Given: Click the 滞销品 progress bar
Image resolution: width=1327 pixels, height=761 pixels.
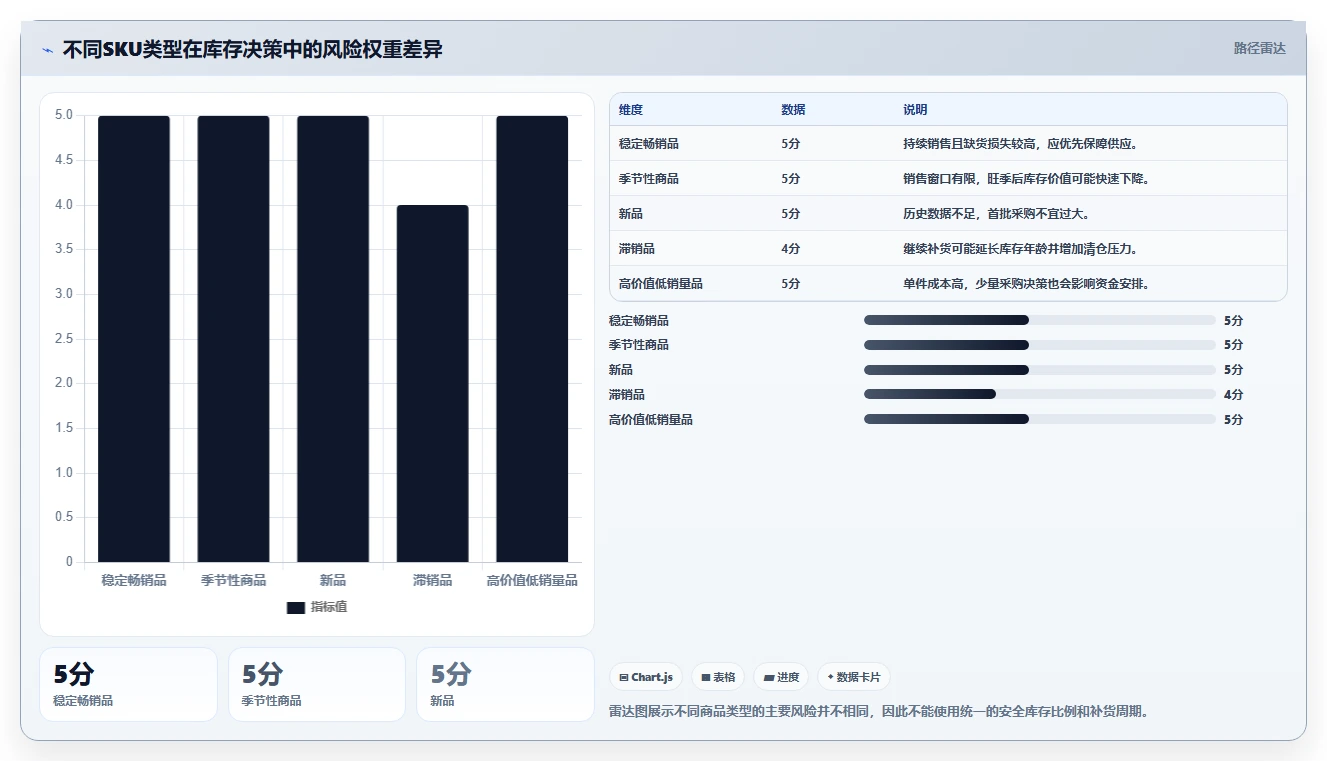Looking at the screenshot, I should (x=1040, y=394).
